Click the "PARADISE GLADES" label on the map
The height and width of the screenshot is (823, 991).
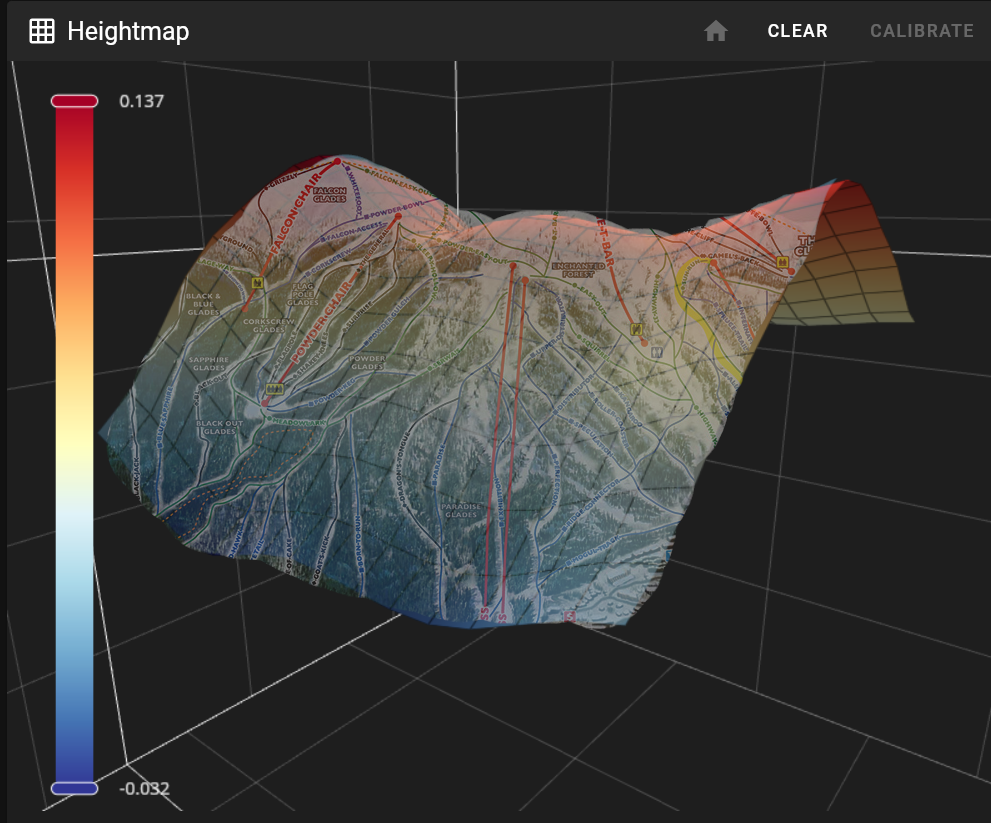click(x=461, y=510)
